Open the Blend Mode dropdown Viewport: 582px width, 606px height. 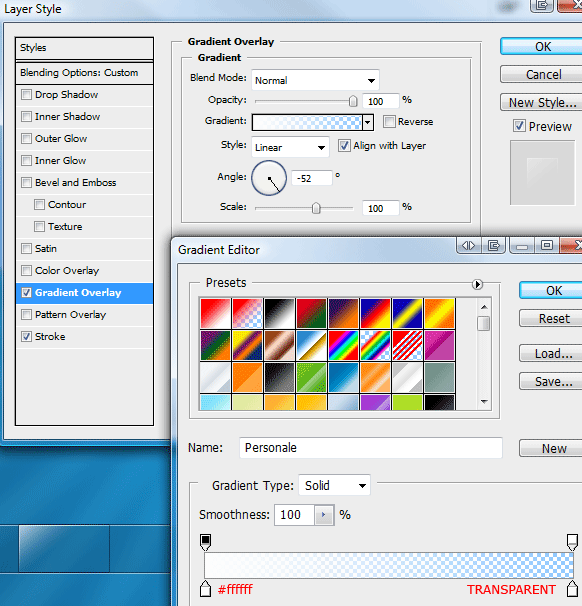(315, 80)
